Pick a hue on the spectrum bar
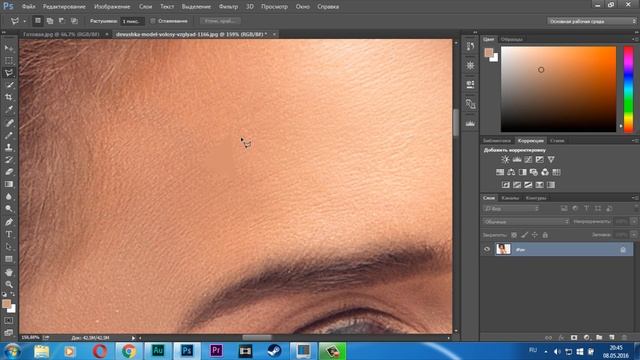Viewport: 640px width, 360px height. coord(629,89)
